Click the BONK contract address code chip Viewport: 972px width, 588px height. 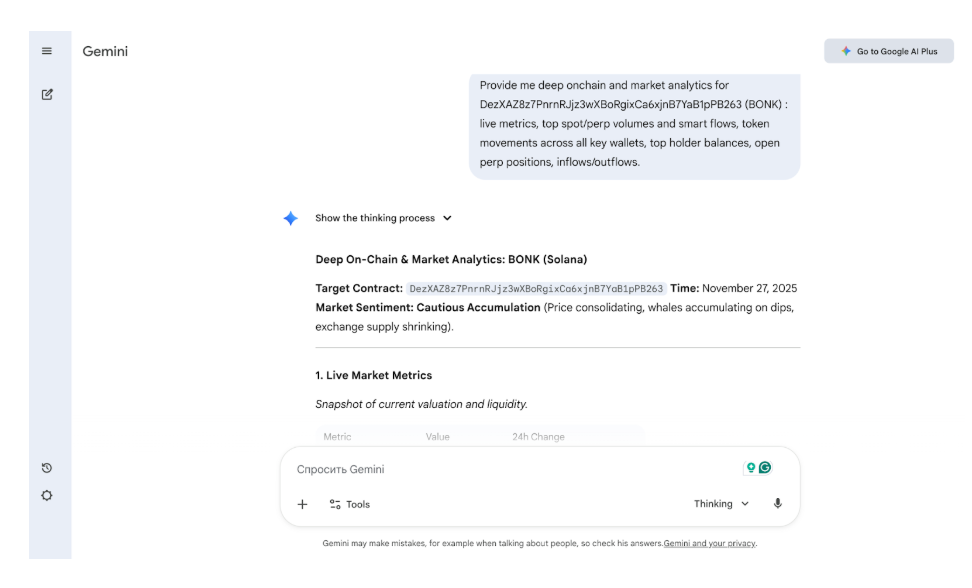click(536, 289)
